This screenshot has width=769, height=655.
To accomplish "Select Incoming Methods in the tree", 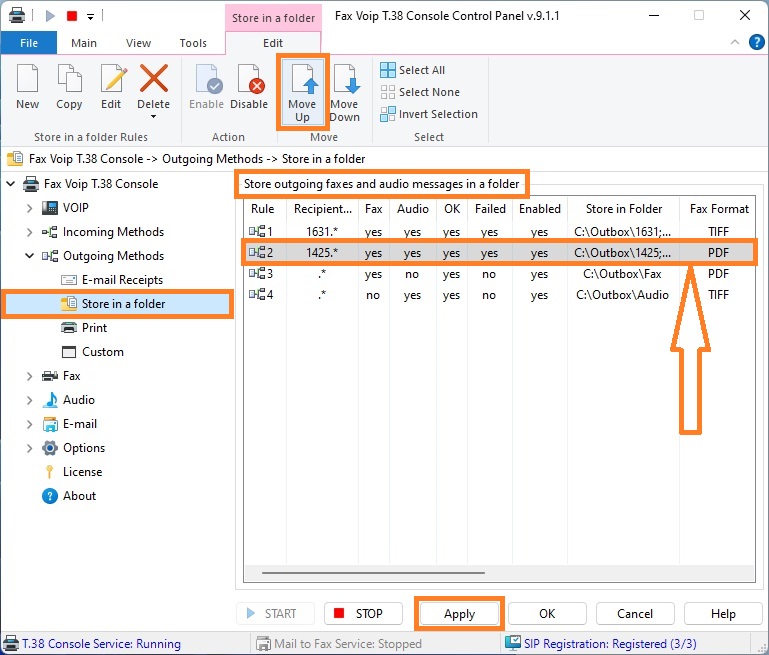I will click(113, 232).
